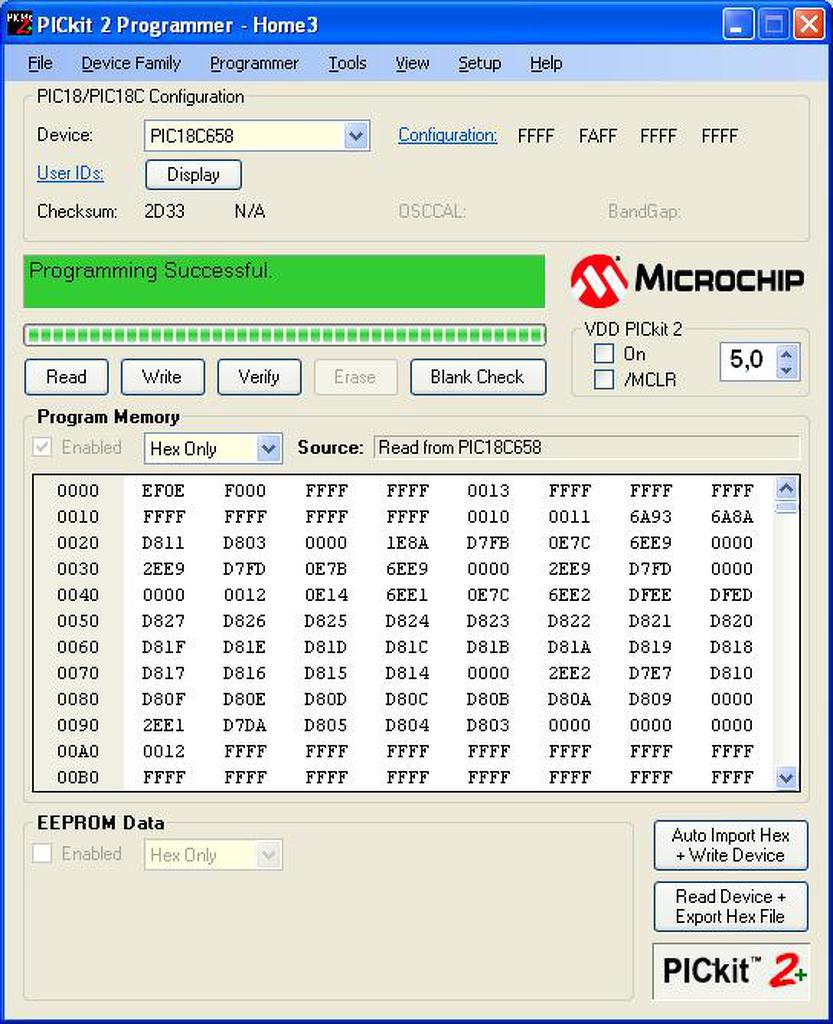Select memory cell D7E7 in row 0070
The width and height of the screenshot is (833, 1024).
(x=651, y=674)
